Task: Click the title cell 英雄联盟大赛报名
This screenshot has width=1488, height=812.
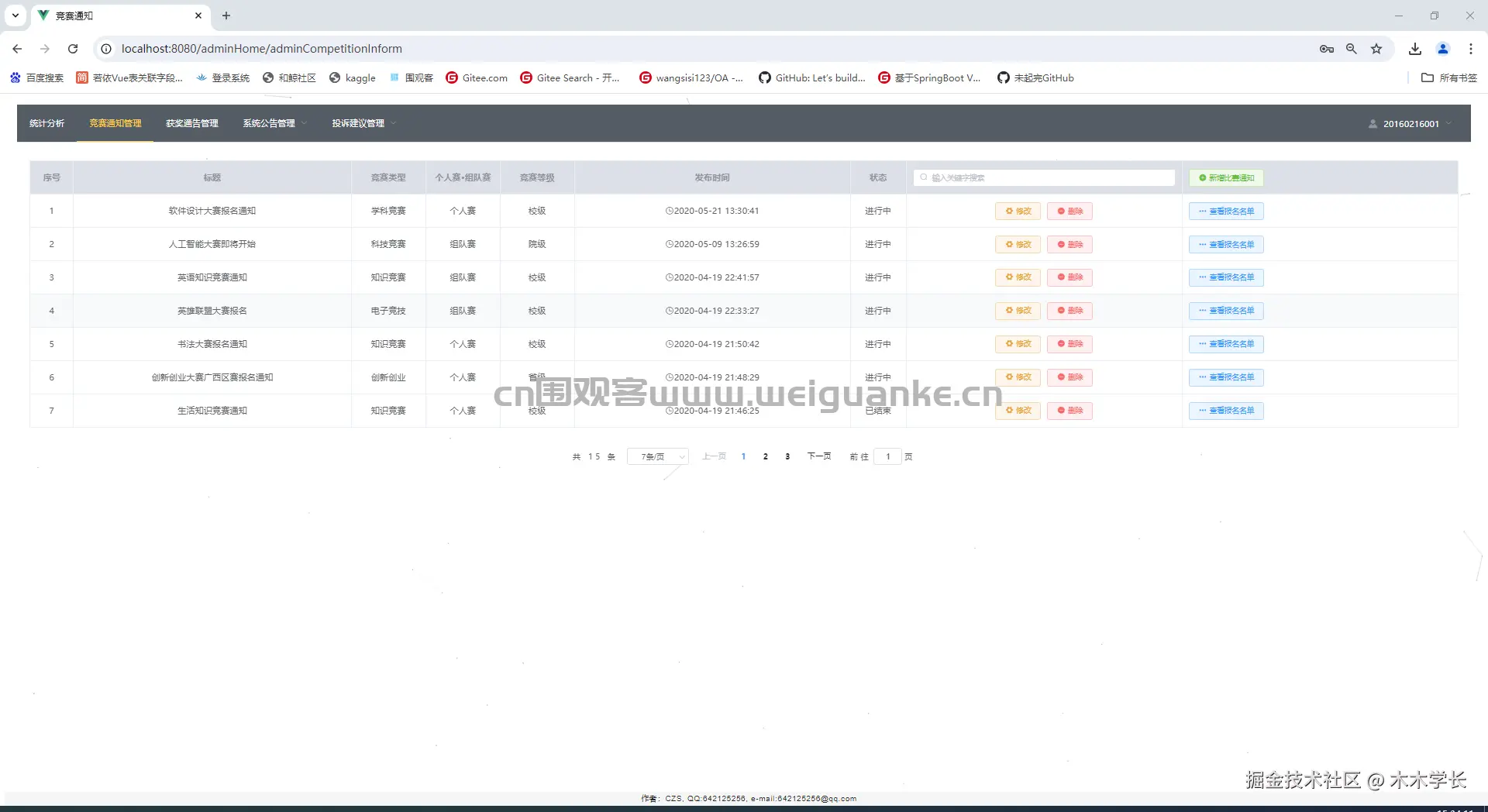Action: pyautogui.click(x=212, y=311)
